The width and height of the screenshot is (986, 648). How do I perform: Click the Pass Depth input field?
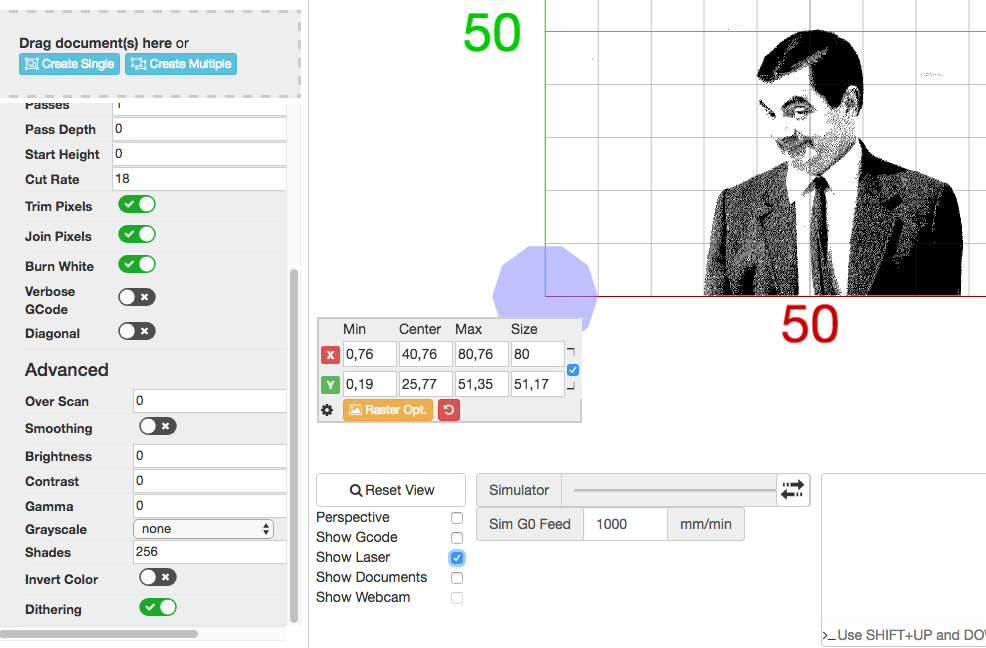click(x=199, y=129)
